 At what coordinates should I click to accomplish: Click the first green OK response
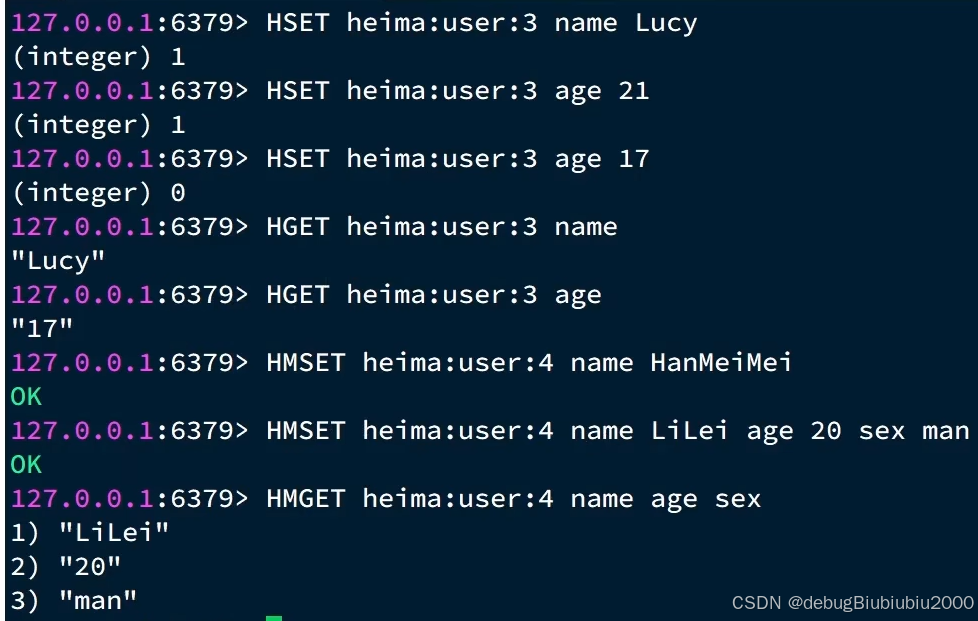26,397
